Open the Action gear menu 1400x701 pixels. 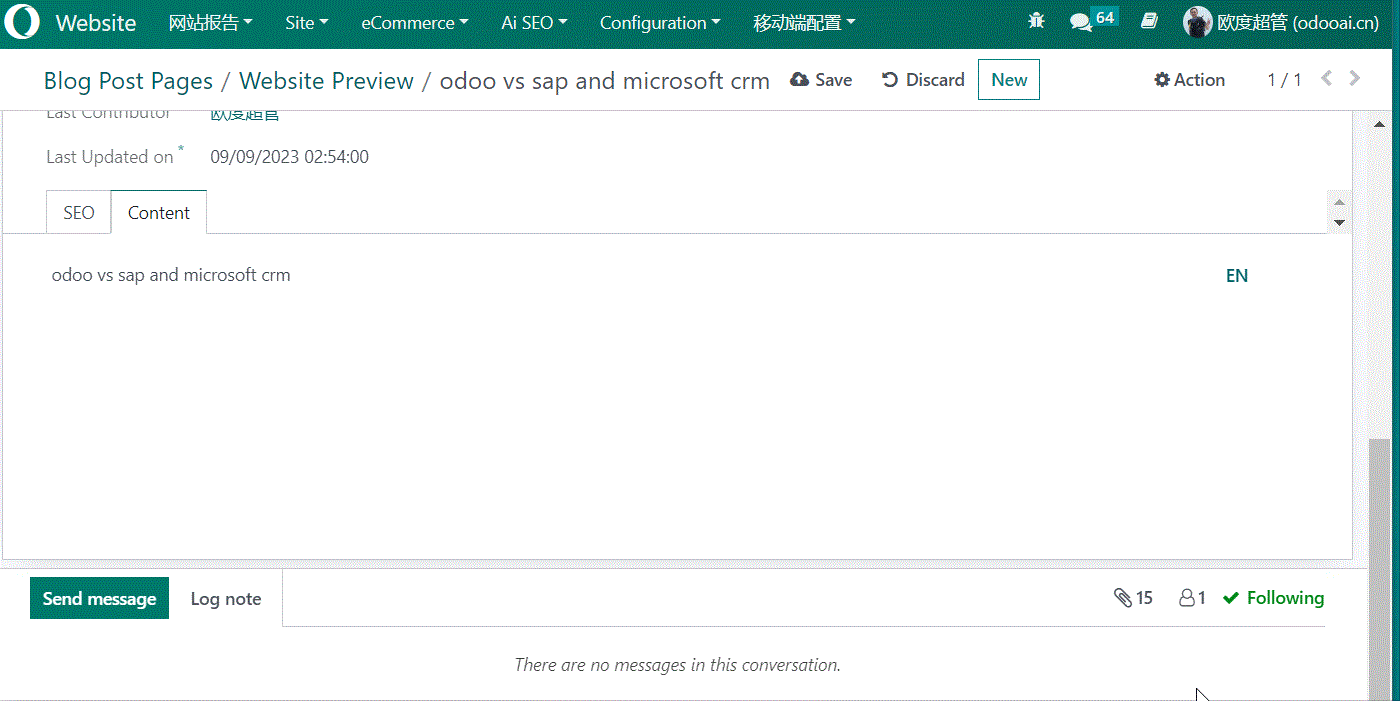1189,80
